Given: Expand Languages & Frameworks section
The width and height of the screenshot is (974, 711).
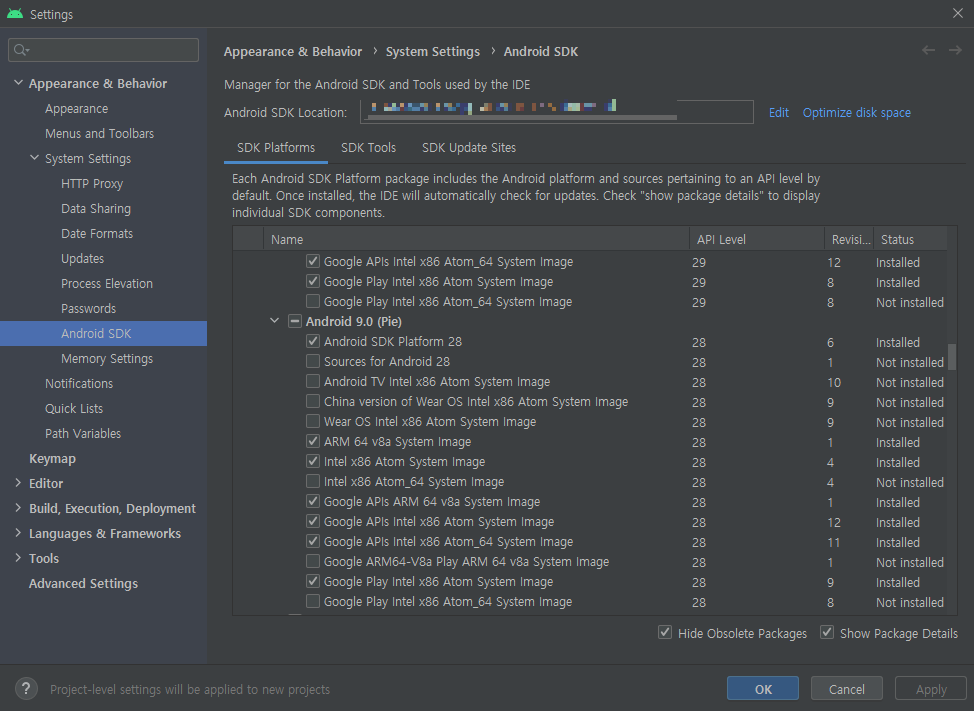Looking at the screenshot, I should point(18,533).
